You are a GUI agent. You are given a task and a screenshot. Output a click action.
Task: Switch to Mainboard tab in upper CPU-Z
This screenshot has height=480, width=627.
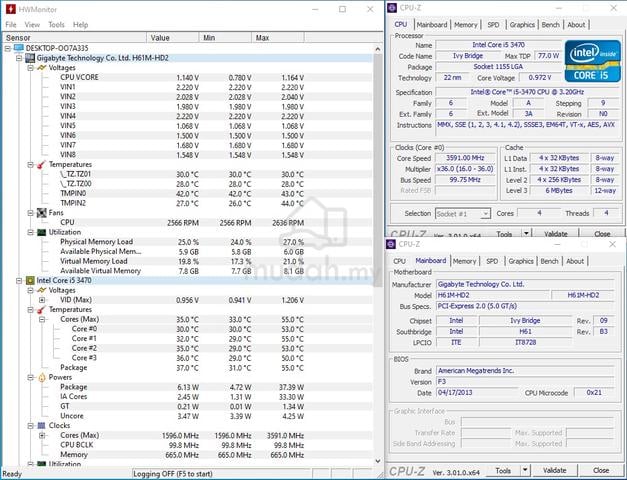pyautogui.click(x=432, y=25)
